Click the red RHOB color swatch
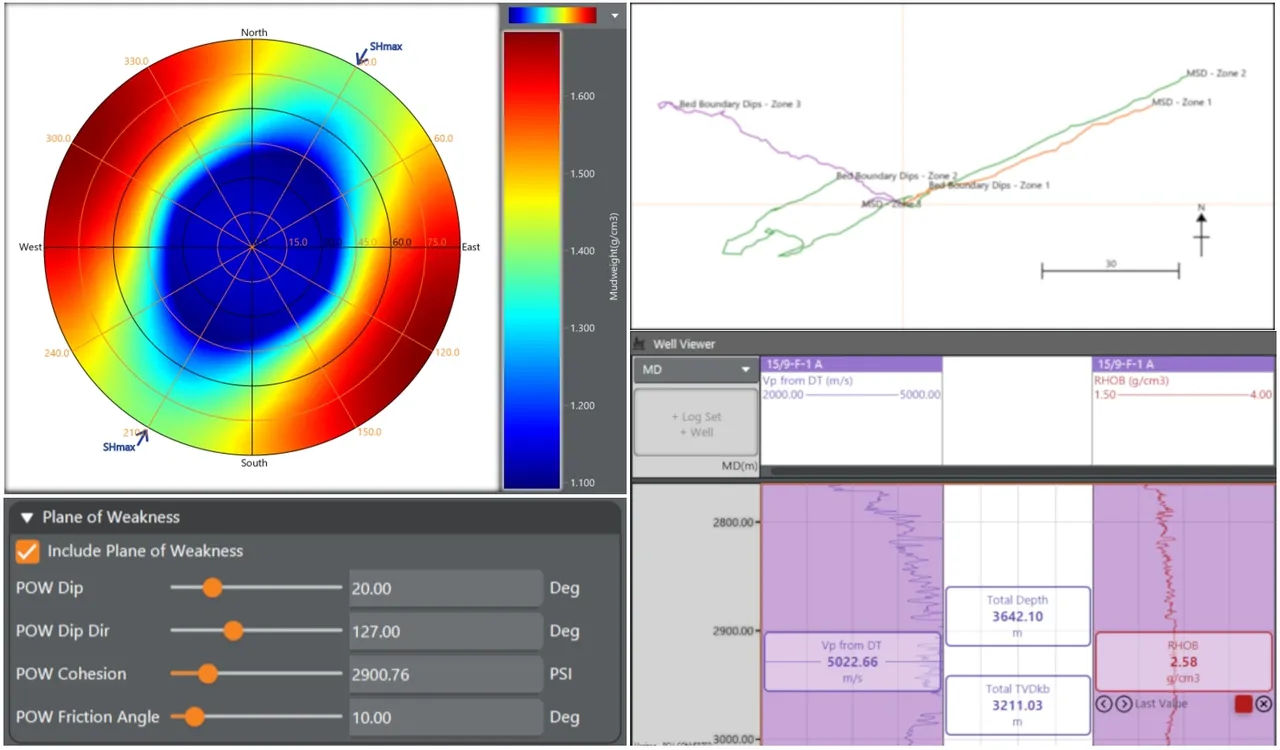This screenshot has height=750, width=1280. (1244, 704)
